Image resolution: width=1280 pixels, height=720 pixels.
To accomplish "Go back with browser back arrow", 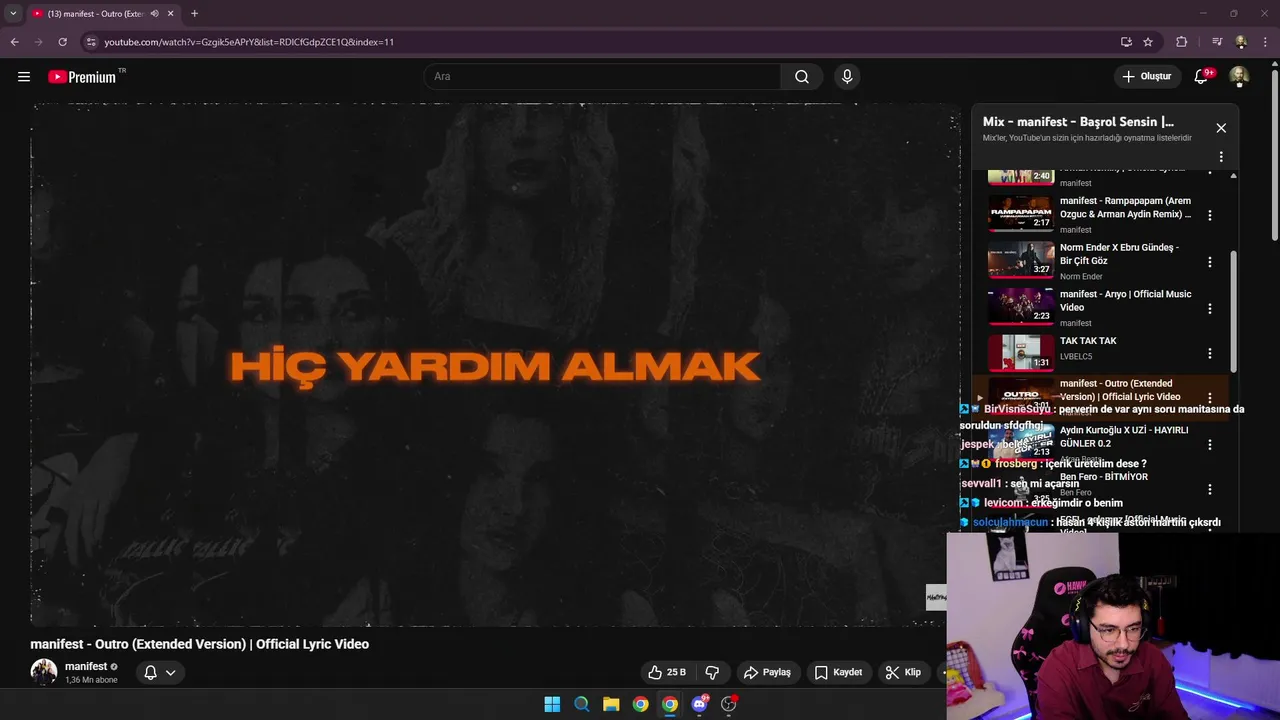I will click(x=14, y=42).
